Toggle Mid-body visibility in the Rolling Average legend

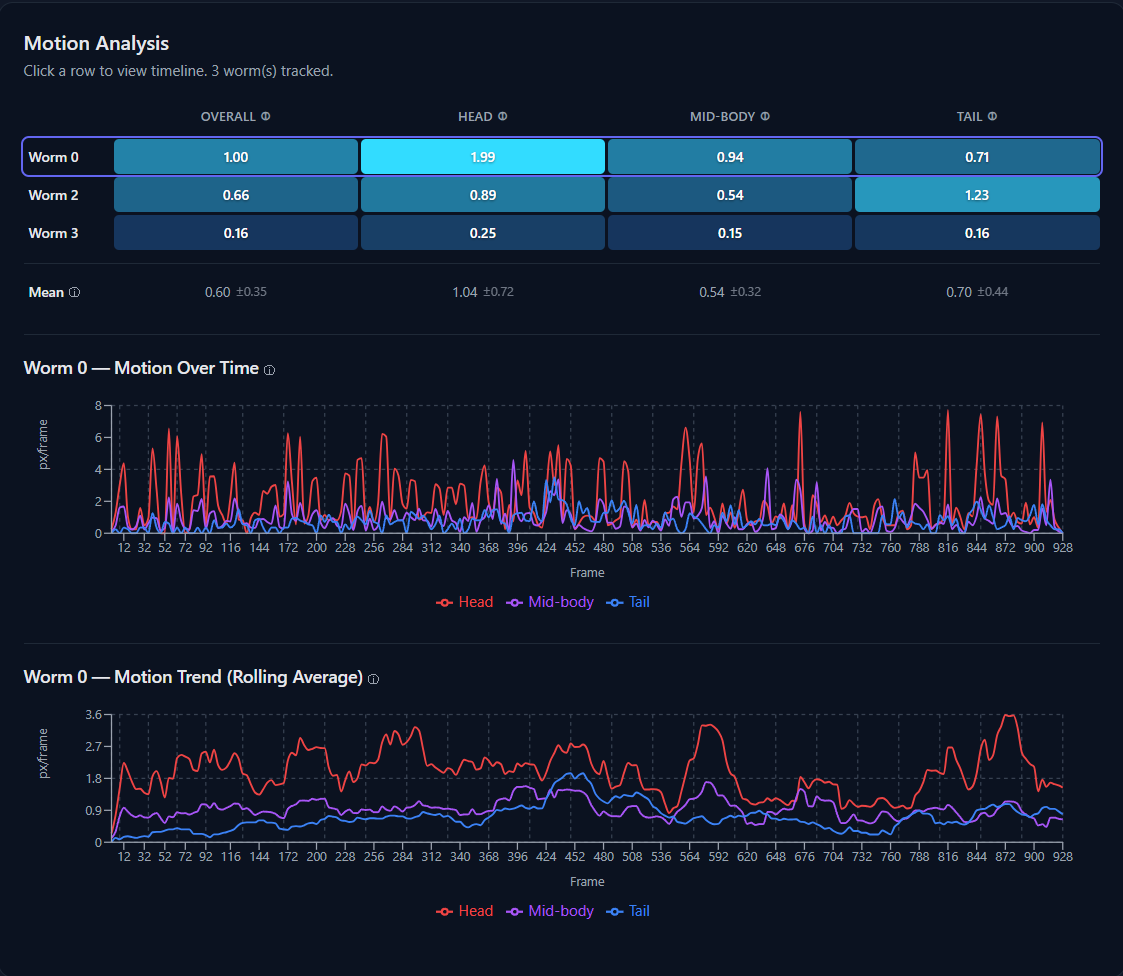tap(549, 911)
